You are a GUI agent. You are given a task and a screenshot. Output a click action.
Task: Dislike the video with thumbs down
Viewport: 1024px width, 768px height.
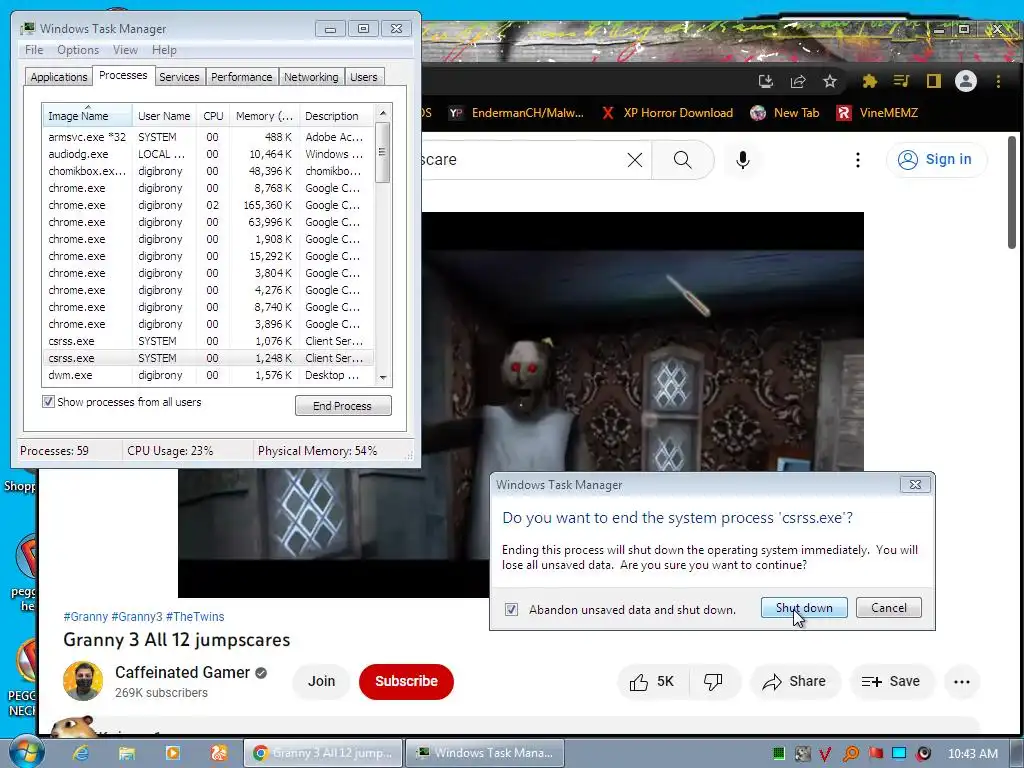[x=713, y=682]
